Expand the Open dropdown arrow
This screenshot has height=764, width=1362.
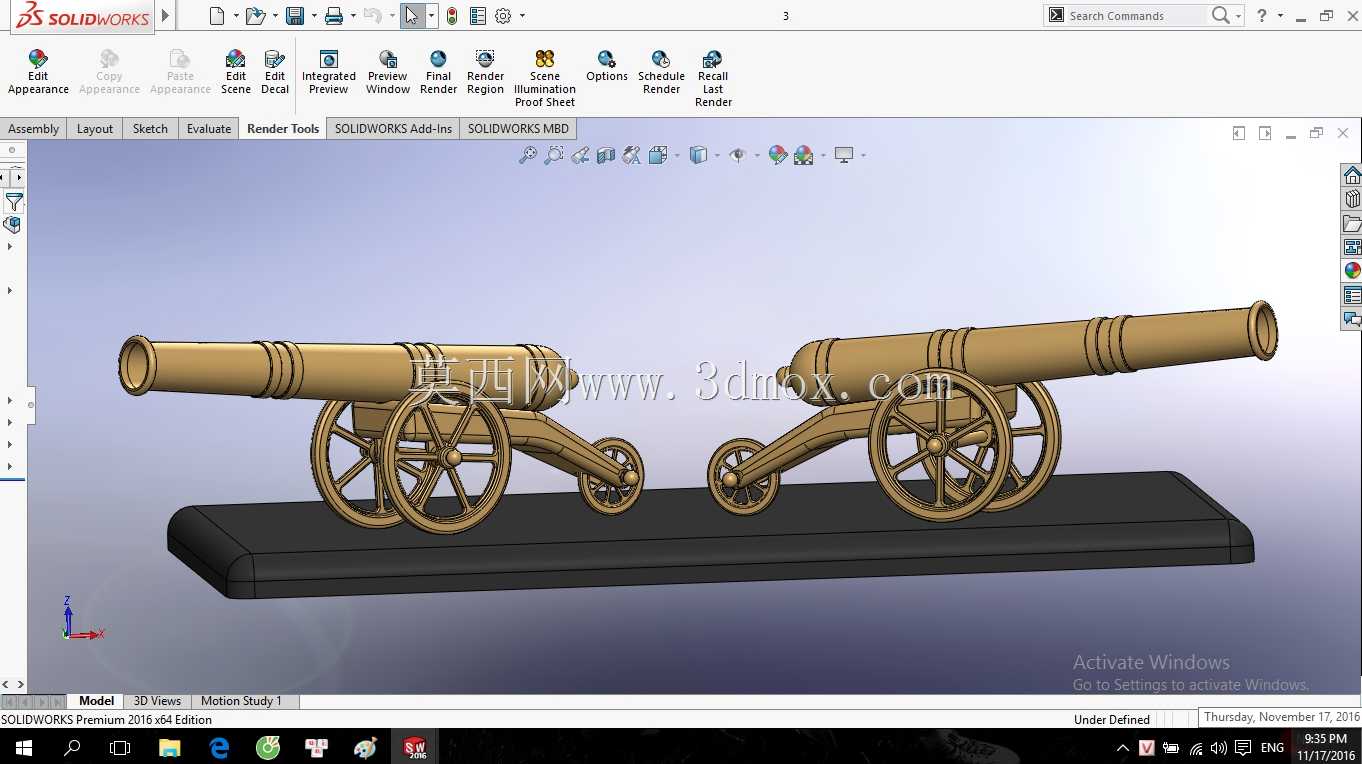point(275,16)
